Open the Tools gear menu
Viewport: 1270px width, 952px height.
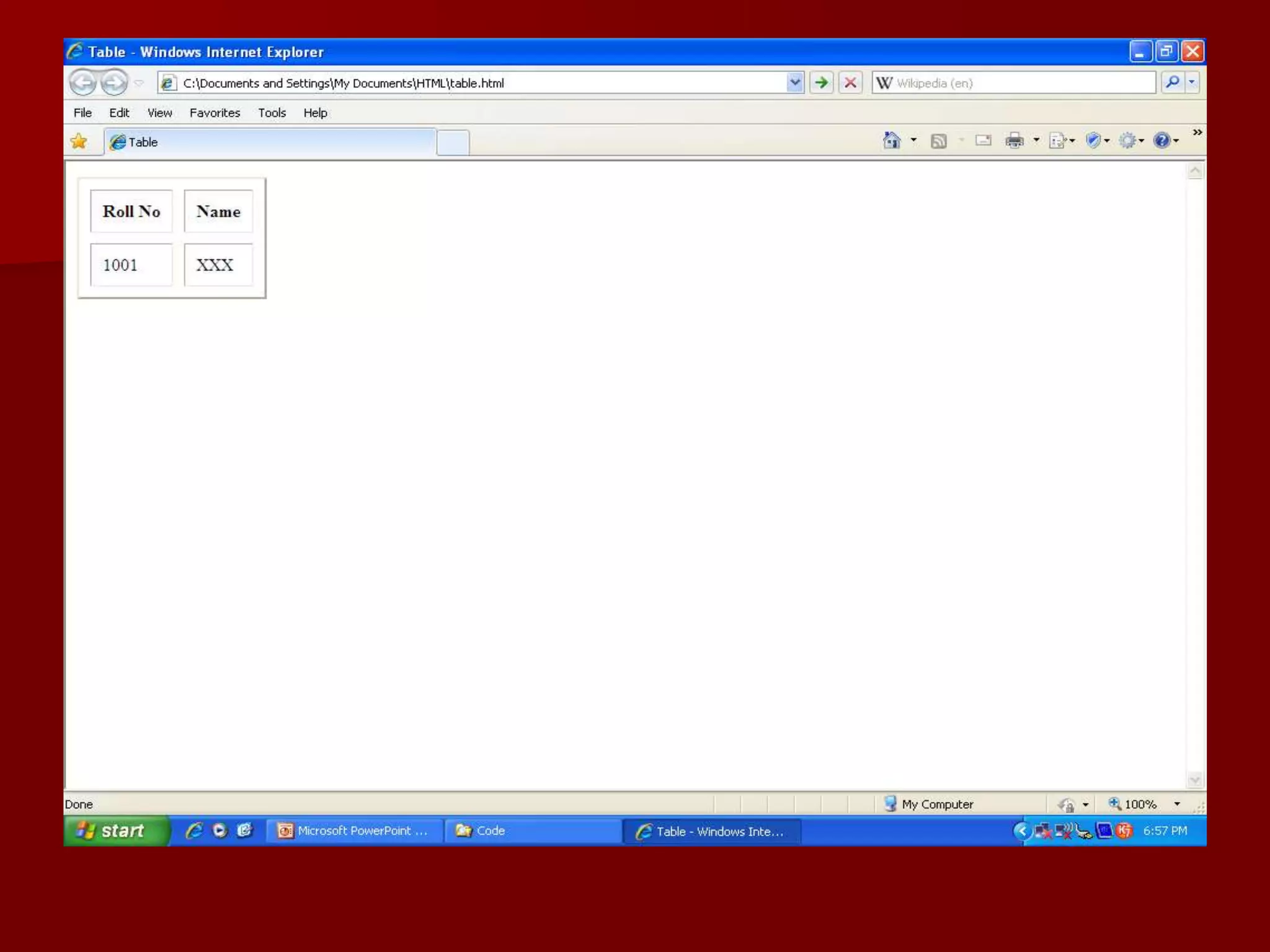1131,141
